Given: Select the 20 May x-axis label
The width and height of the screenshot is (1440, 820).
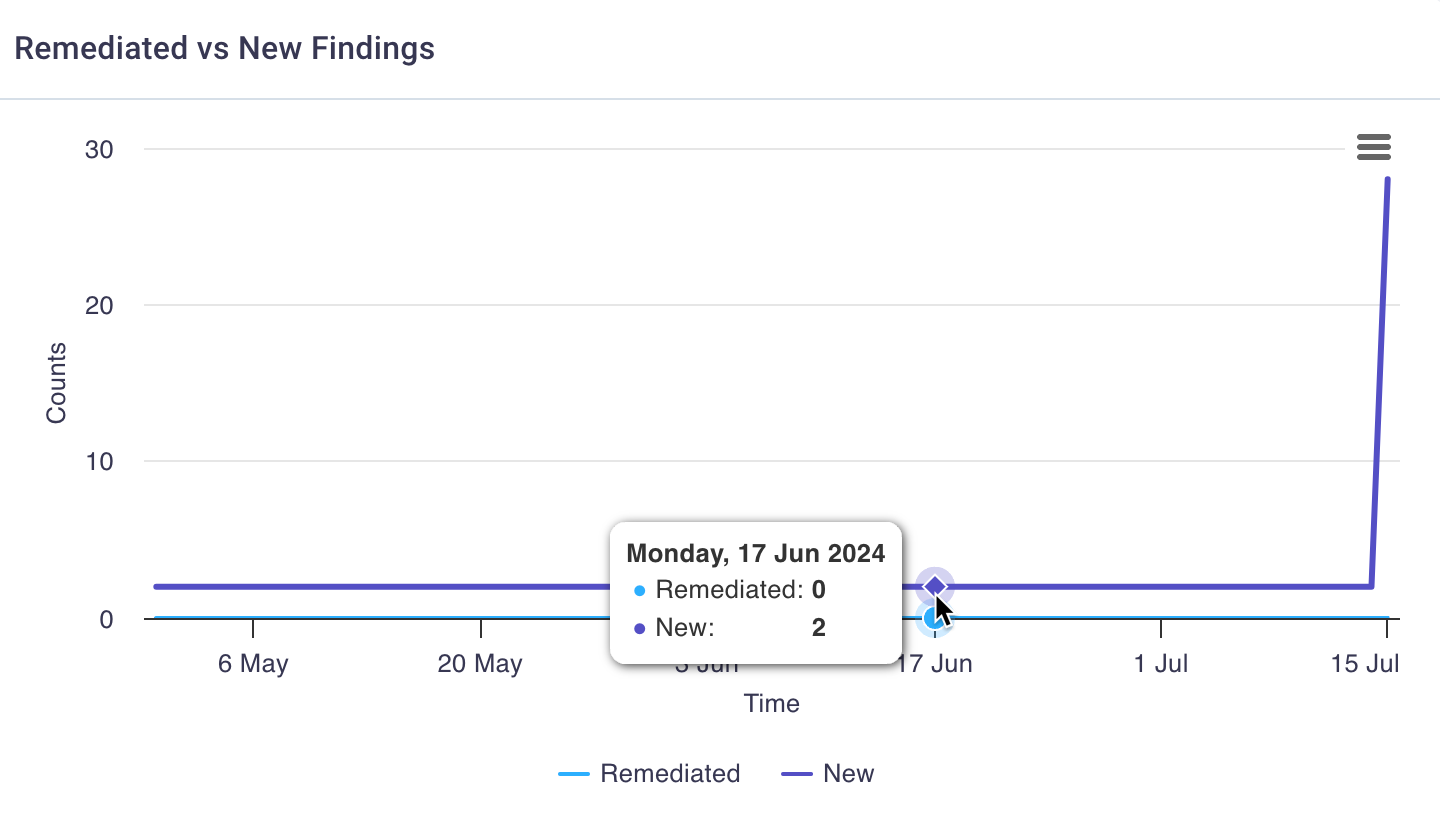Looking at the screenshot, I should 480,664.
